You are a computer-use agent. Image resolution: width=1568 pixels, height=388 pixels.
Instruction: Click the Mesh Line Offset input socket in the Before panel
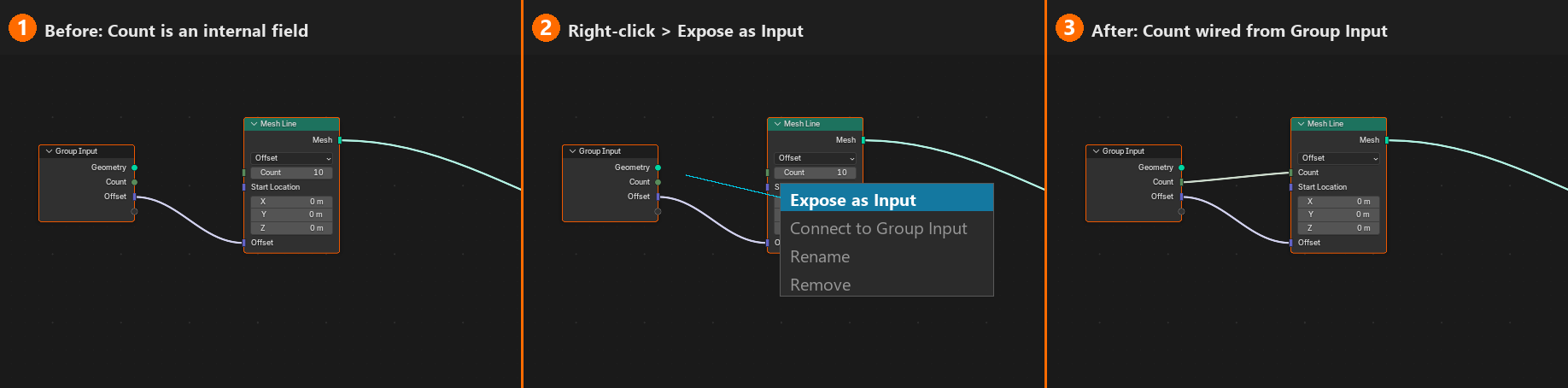[244, 243]
